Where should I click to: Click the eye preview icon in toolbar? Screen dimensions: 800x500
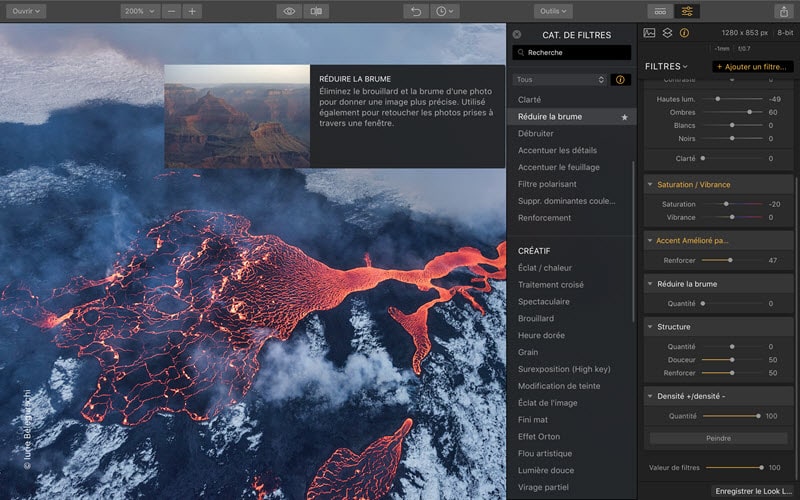289,11
